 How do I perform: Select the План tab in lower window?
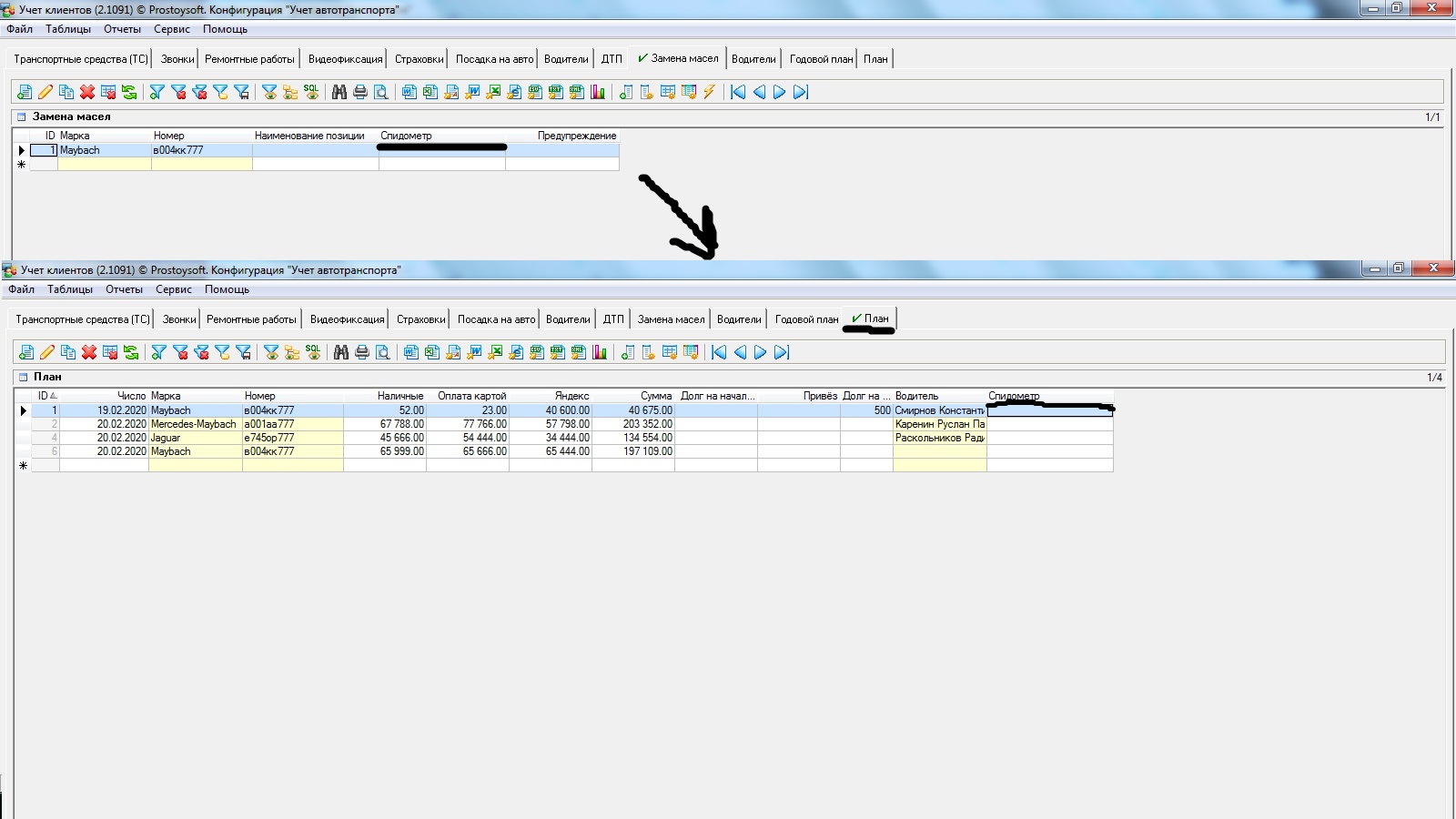(870, 318)
